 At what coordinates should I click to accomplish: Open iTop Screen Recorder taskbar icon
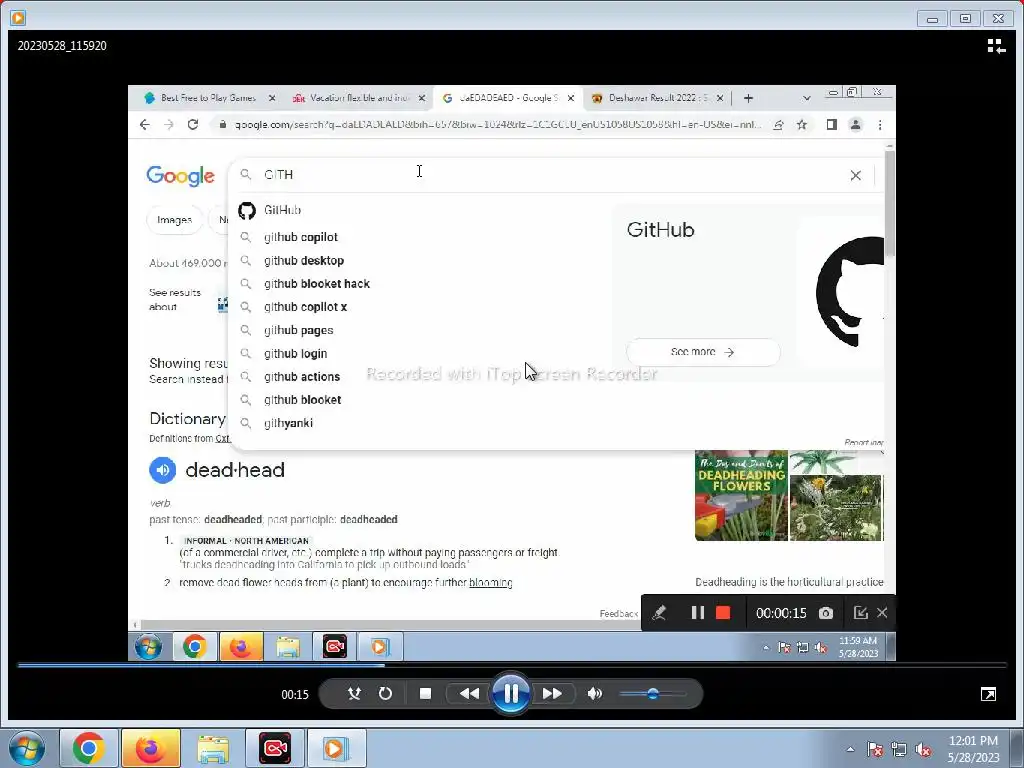click(x=275, y=748)
